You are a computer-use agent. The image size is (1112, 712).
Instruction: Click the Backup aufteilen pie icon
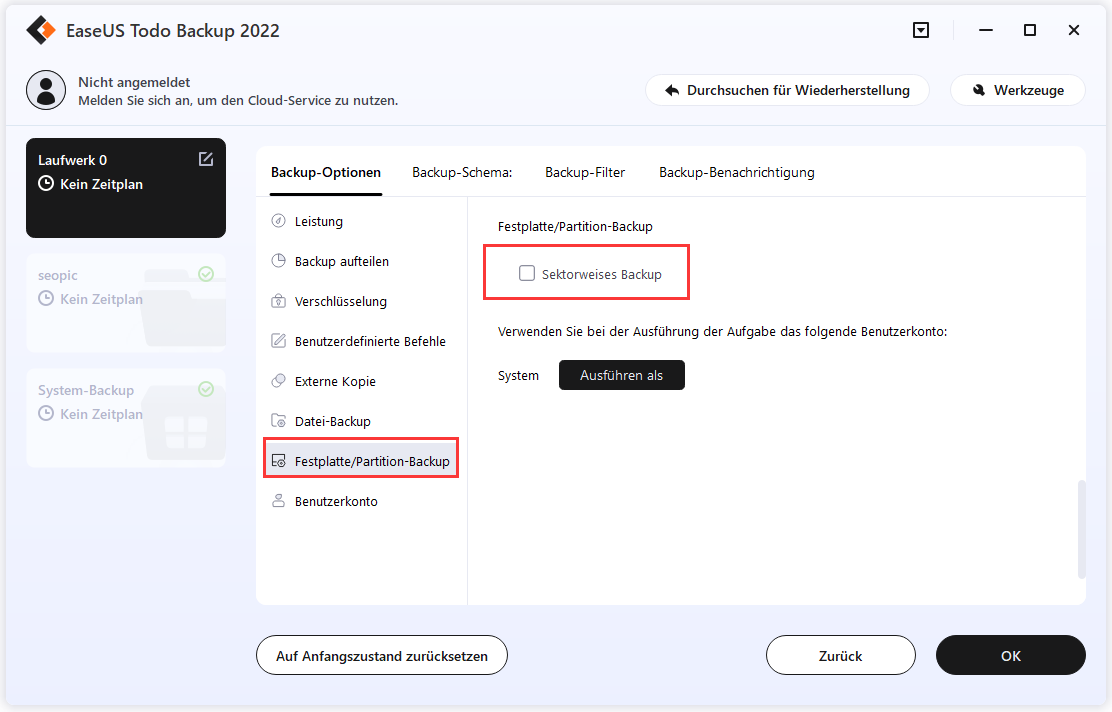279,261
